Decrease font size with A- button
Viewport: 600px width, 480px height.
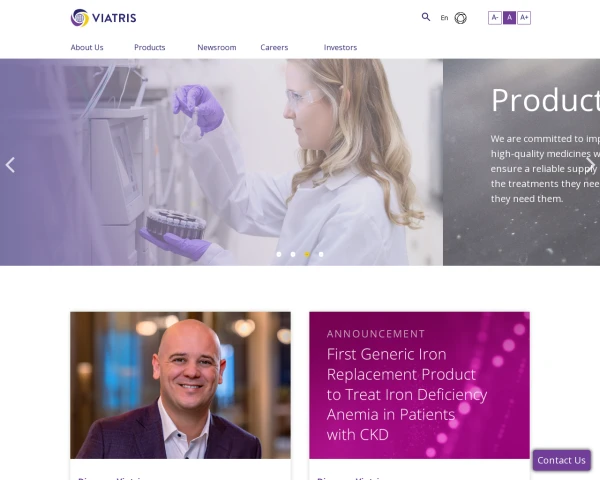[495, 18]
